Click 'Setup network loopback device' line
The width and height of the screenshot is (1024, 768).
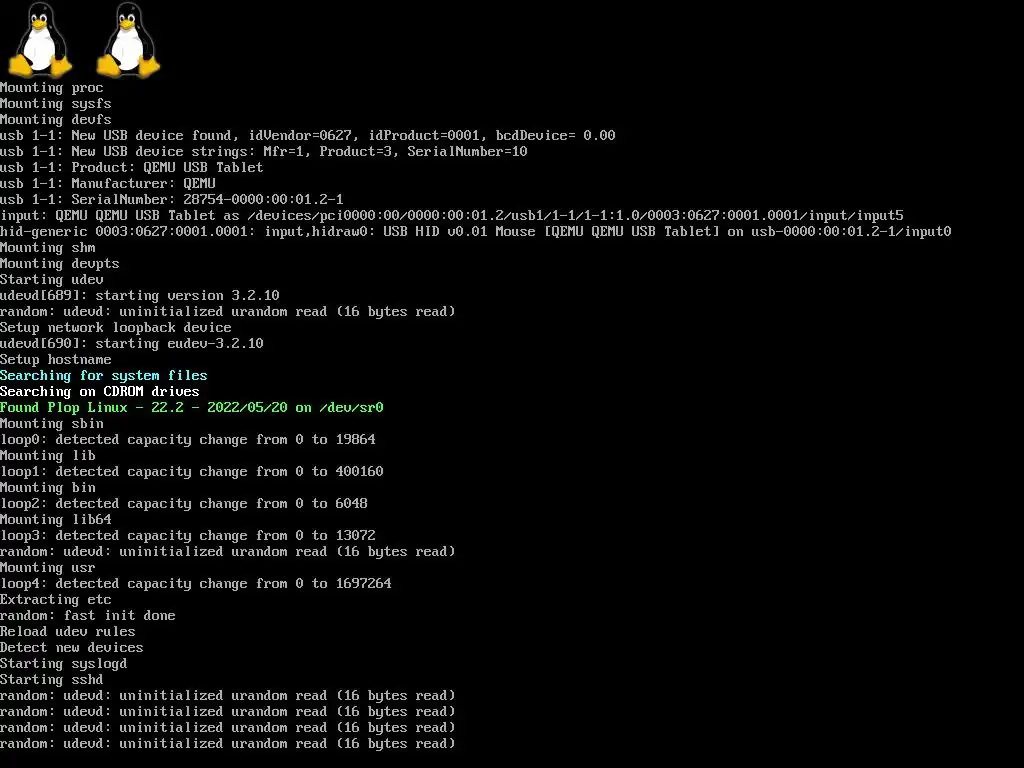[116, 328]
